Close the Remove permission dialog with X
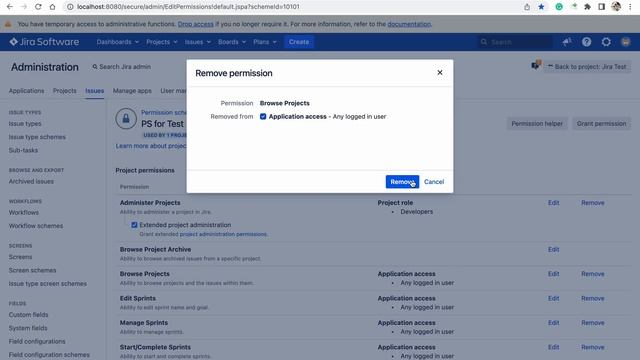Screen dimensions: 640x360 (440, 72)
